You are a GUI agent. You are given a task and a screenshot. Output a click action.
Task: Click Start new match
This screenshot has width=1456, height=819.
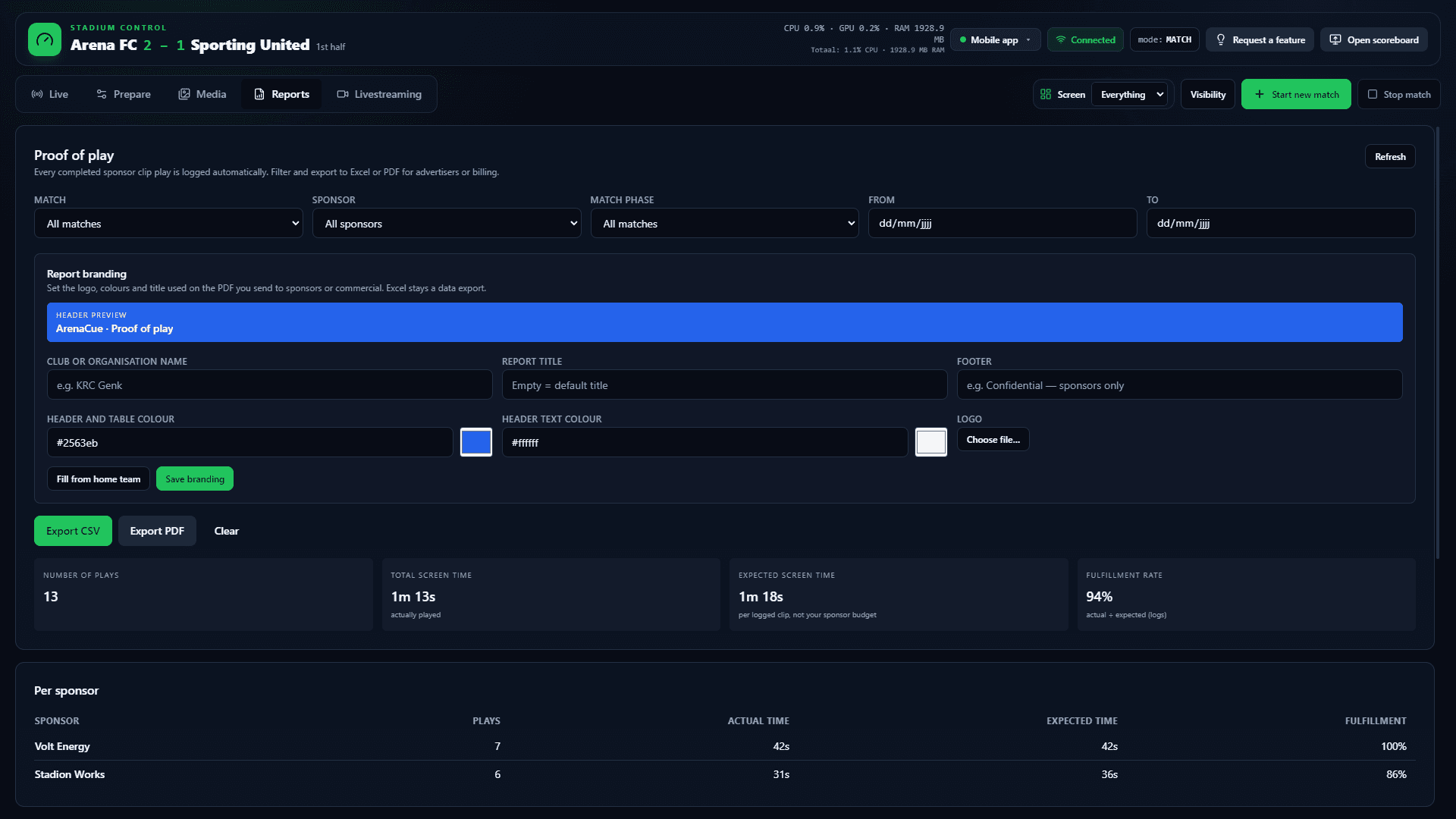pos(1296,94)
